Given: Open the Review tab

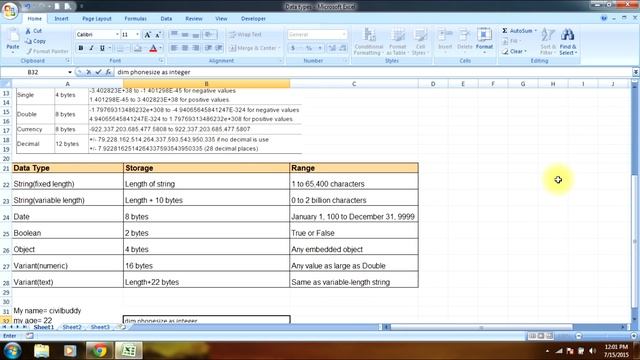Looking at the screenshot, I should tap(194, 19).
